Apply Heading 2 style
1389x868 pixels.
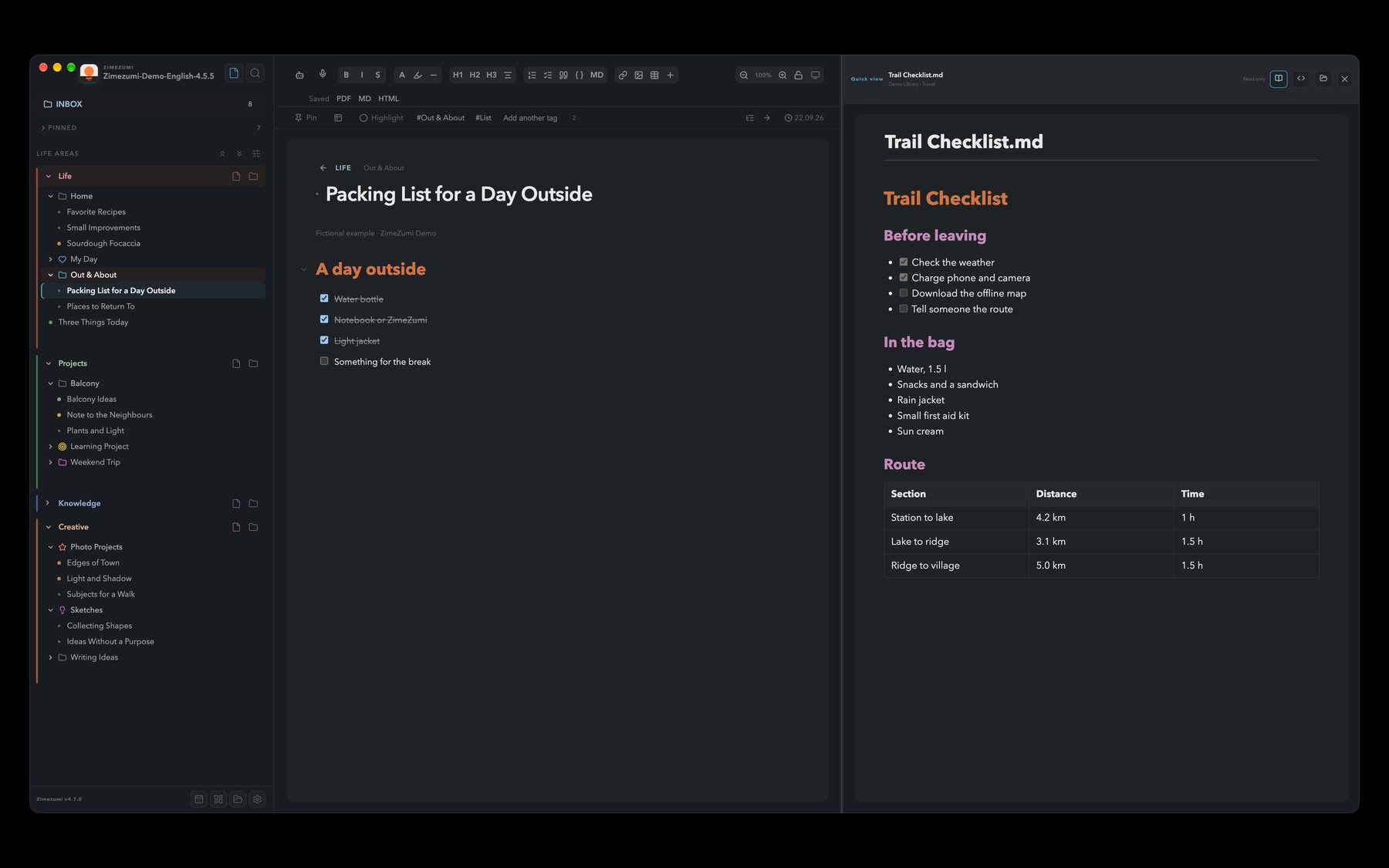point(475,75)
